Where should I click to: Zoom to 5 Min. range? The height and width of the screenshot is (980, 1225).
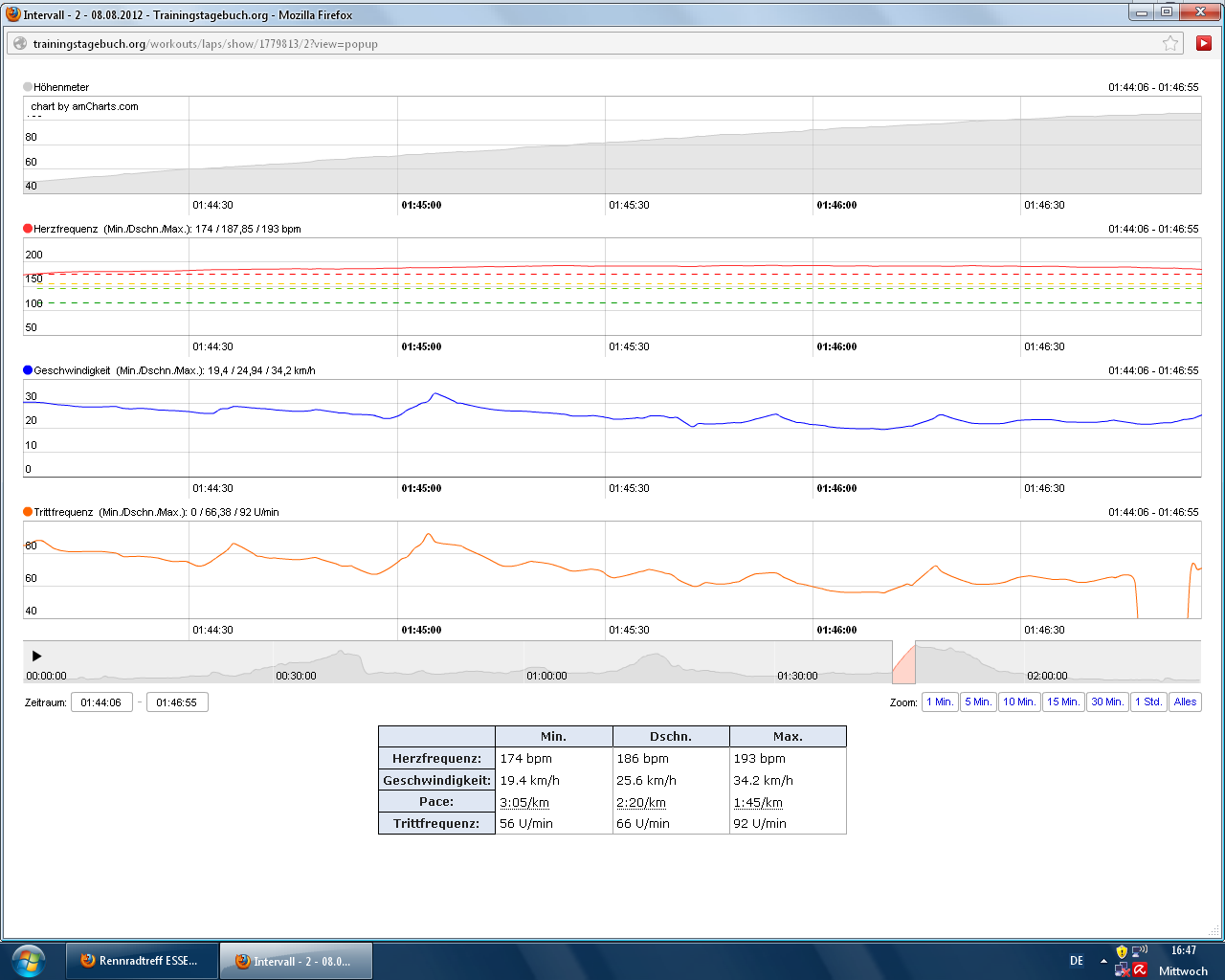point(978,702)
